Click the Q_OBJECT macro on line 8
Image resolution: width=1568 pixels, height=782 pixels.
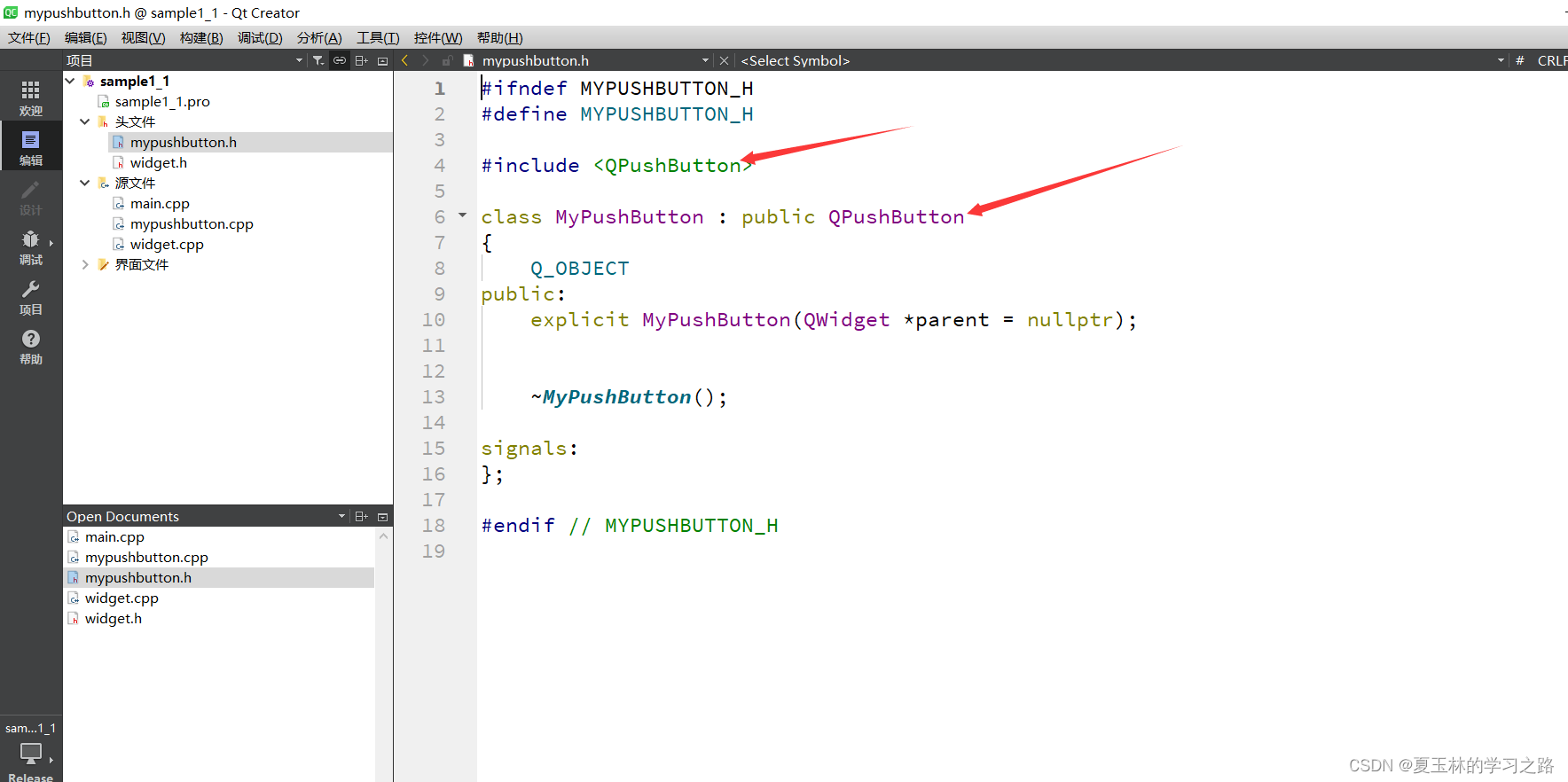[x=580, y=269]
